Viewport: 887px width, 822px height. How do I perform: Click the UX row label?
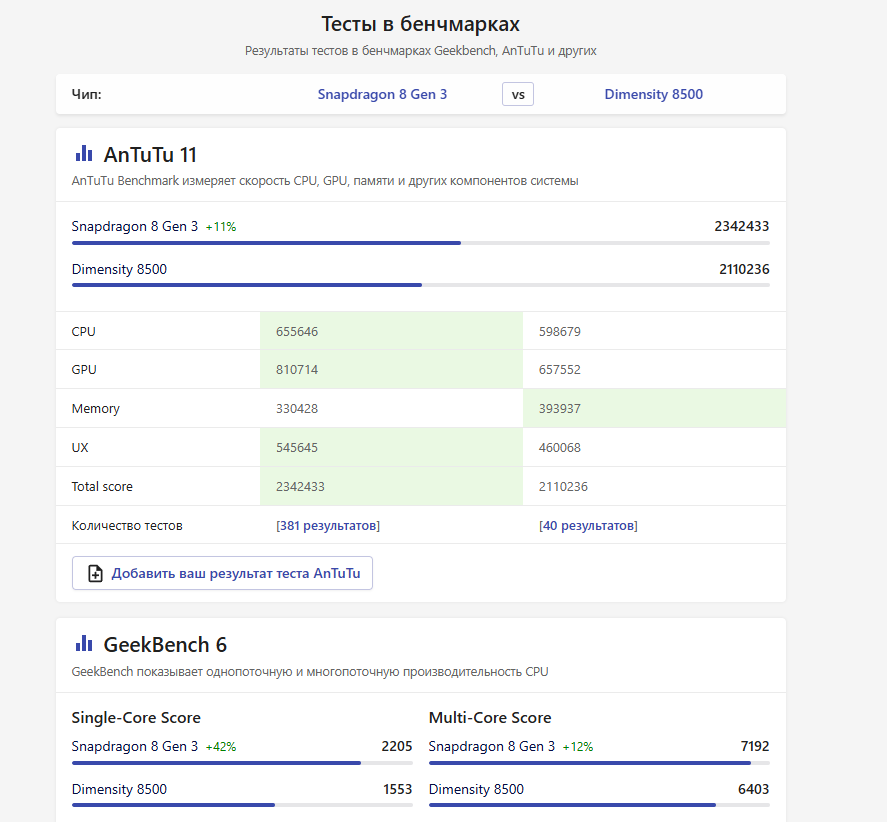80,447
